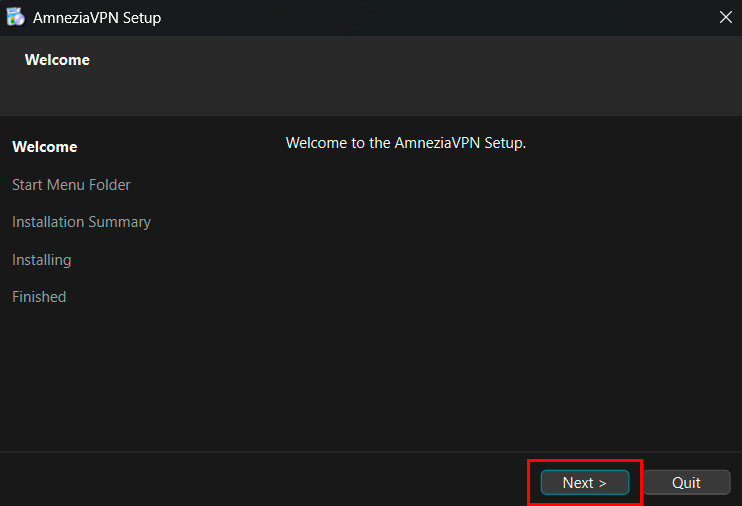
Task: Close the AmneziaVPN Setup window
Action: pyautogui.click(x=725, y=17)
